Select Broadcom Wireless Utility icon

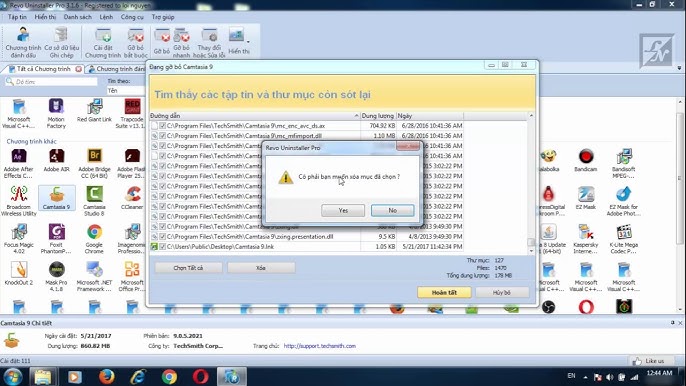pos(18,201)
